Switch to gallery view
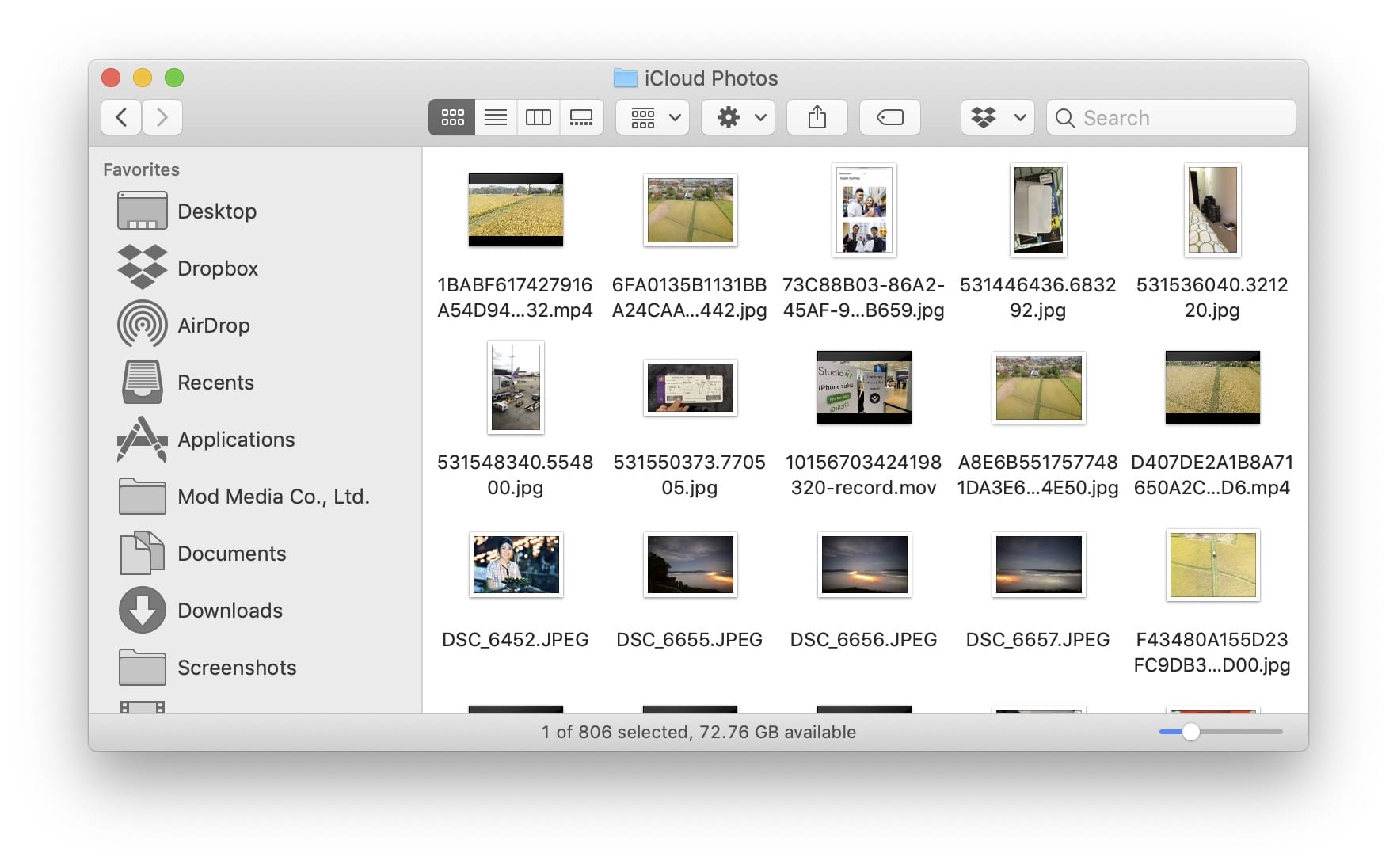The image size is (1397, 868). click(582, 117)
